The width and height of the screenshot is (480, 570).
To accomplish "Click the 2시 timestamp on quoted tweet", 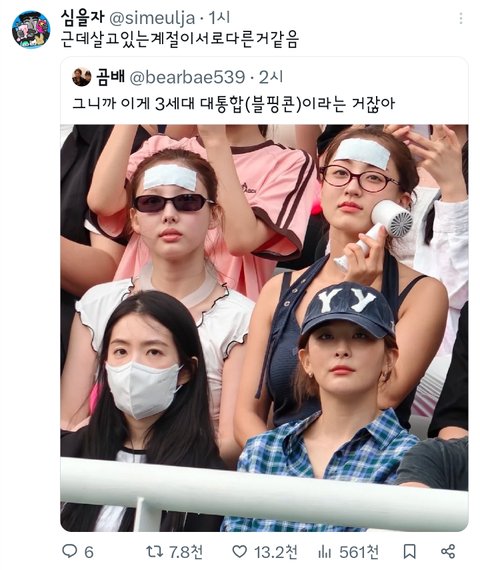I will [271, 77].
